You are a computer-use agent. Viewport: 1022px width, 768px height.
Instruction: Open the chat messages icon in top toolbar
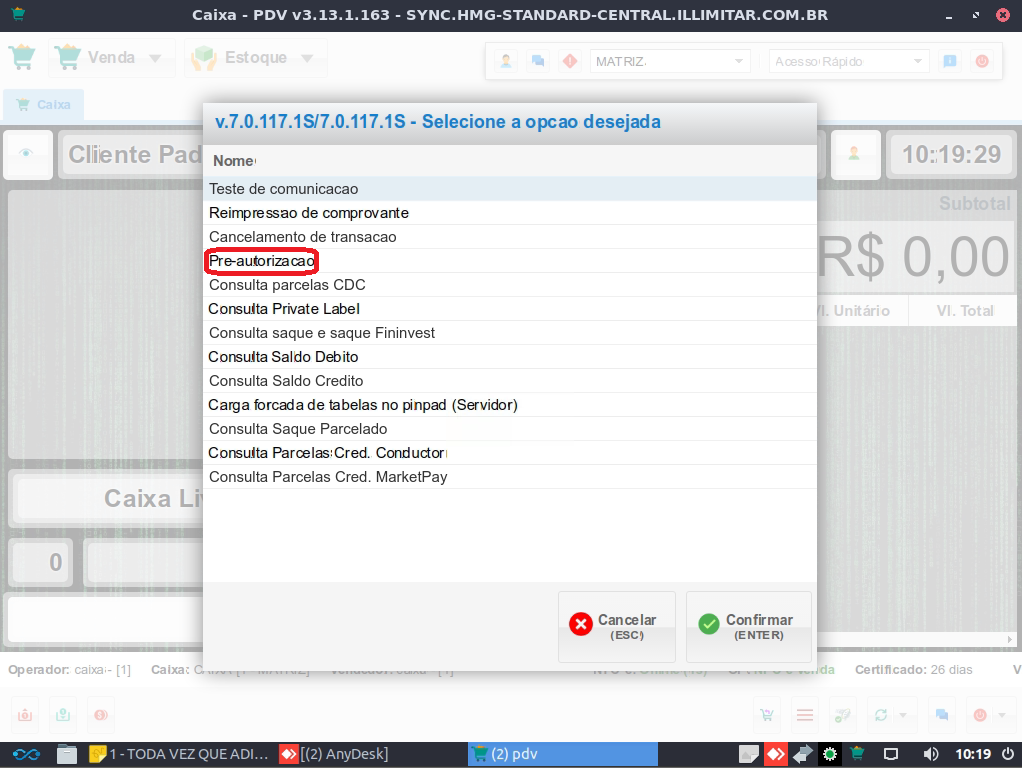538,62
